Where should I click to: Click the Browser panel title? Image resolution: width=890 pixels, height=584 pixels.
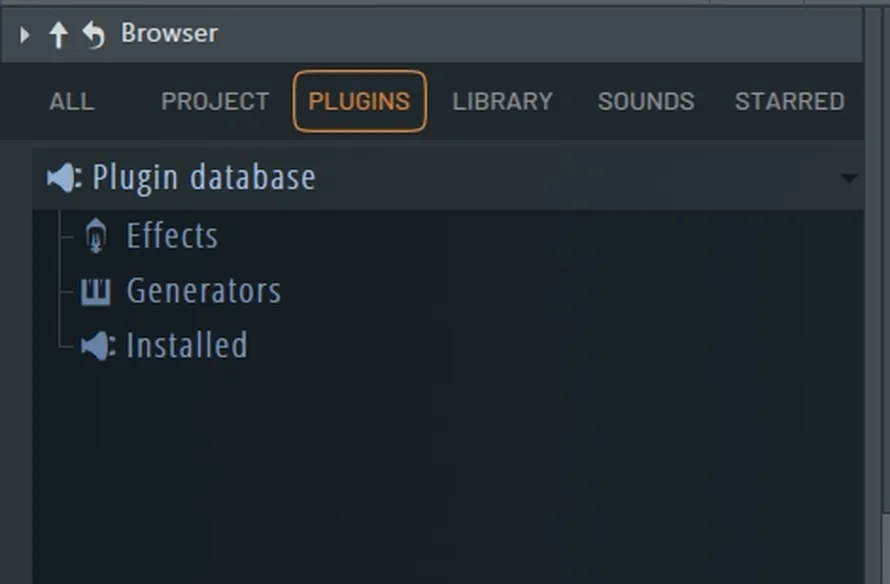[169, 33]
